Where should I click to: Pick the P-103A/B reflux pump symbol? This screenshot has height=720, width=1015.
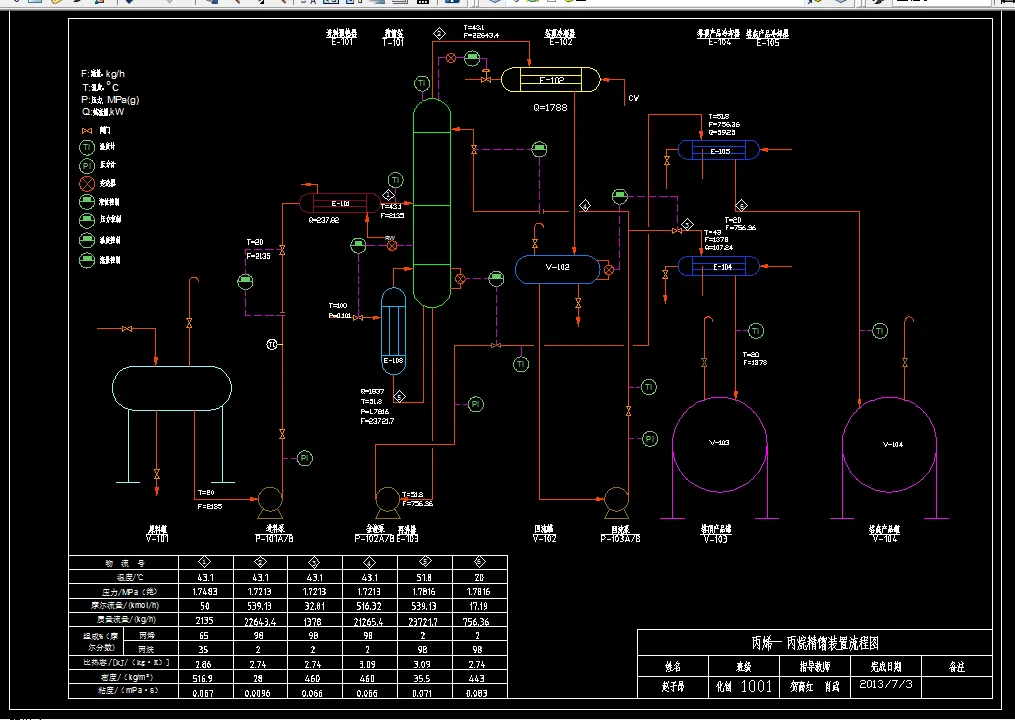click(616, 502)
